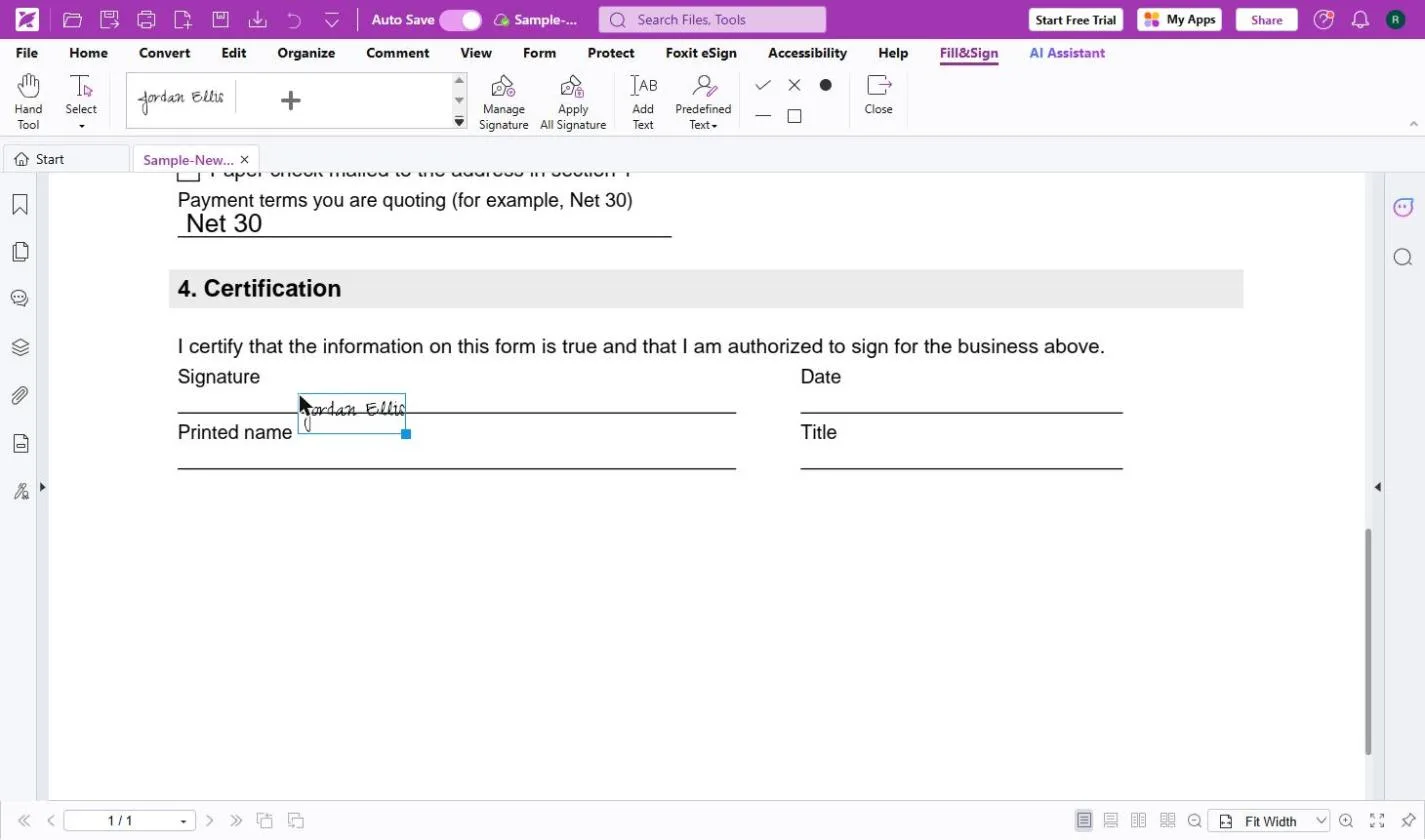The width and height of the screenshot is (1425, 840).
Task: Switch to the Protect tab
Action: [x=611, y=53]
